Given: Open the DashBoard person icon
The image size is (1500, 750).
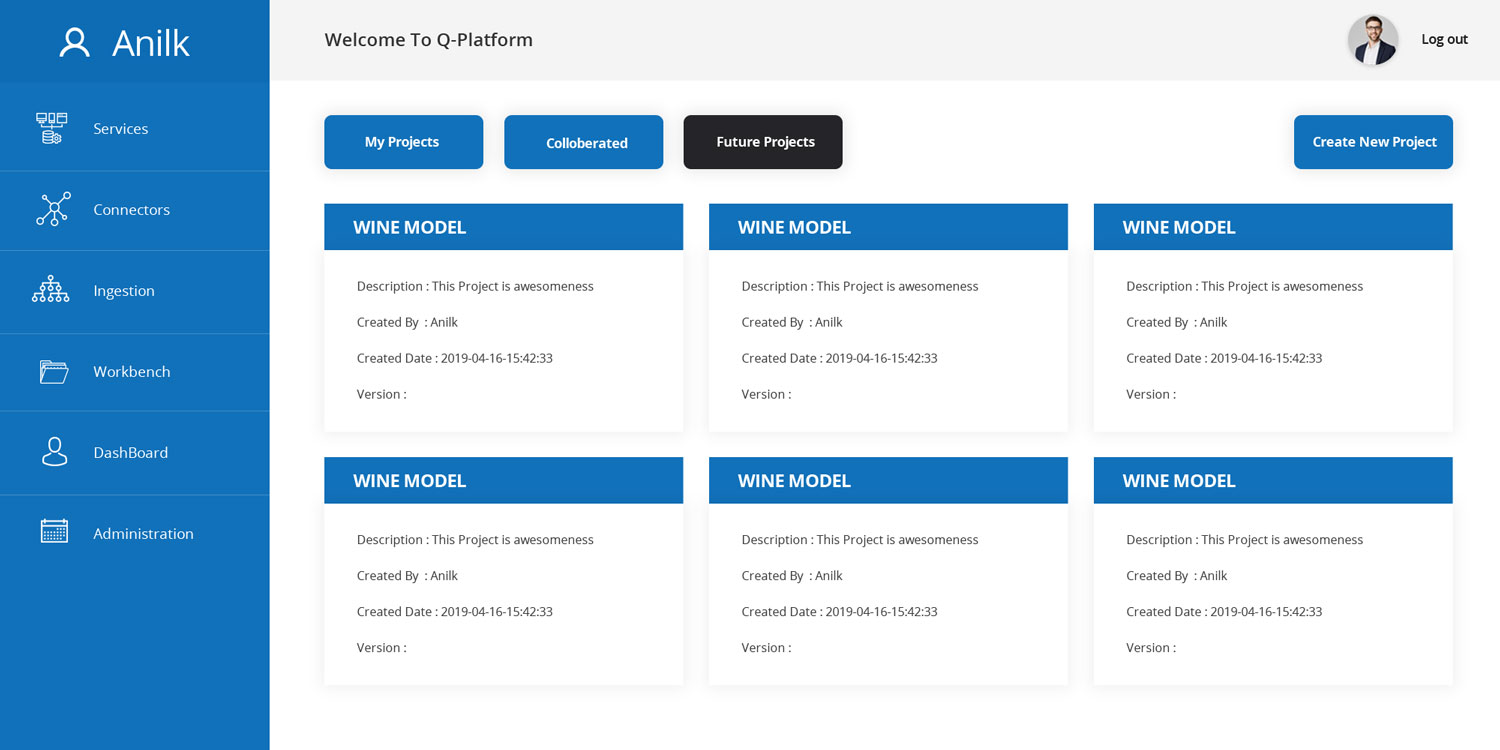Looking at the screenshot, I should click(x=54, y=452).
